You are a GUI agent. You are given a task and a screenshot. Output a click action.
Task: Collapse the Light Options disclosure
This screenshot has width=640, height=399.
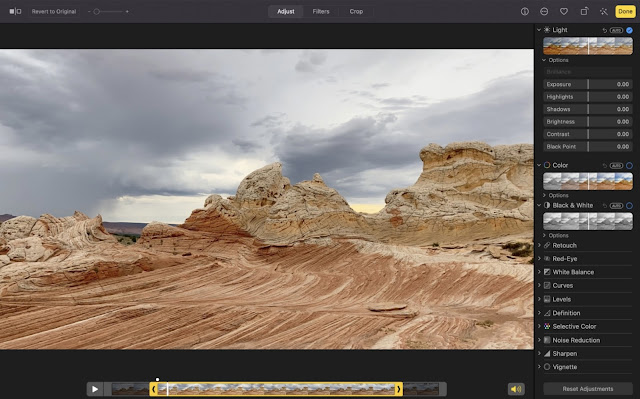(544, 60)
